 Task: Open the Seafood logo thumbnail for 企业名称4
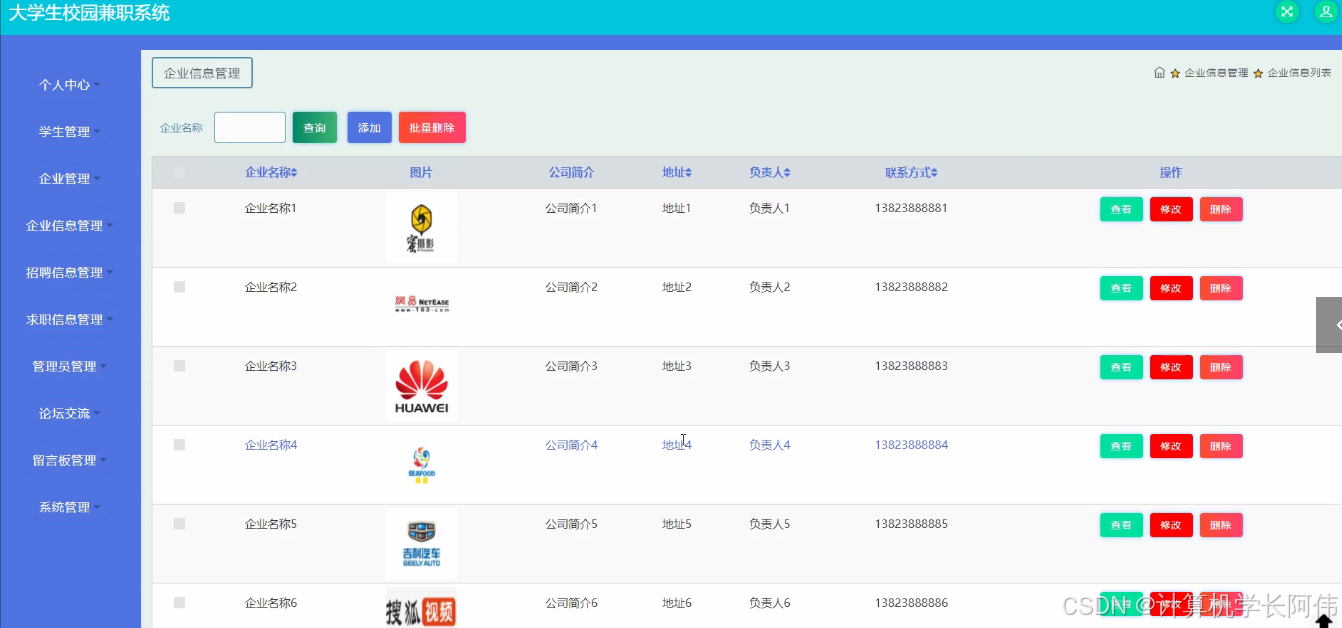coord(421,464)
